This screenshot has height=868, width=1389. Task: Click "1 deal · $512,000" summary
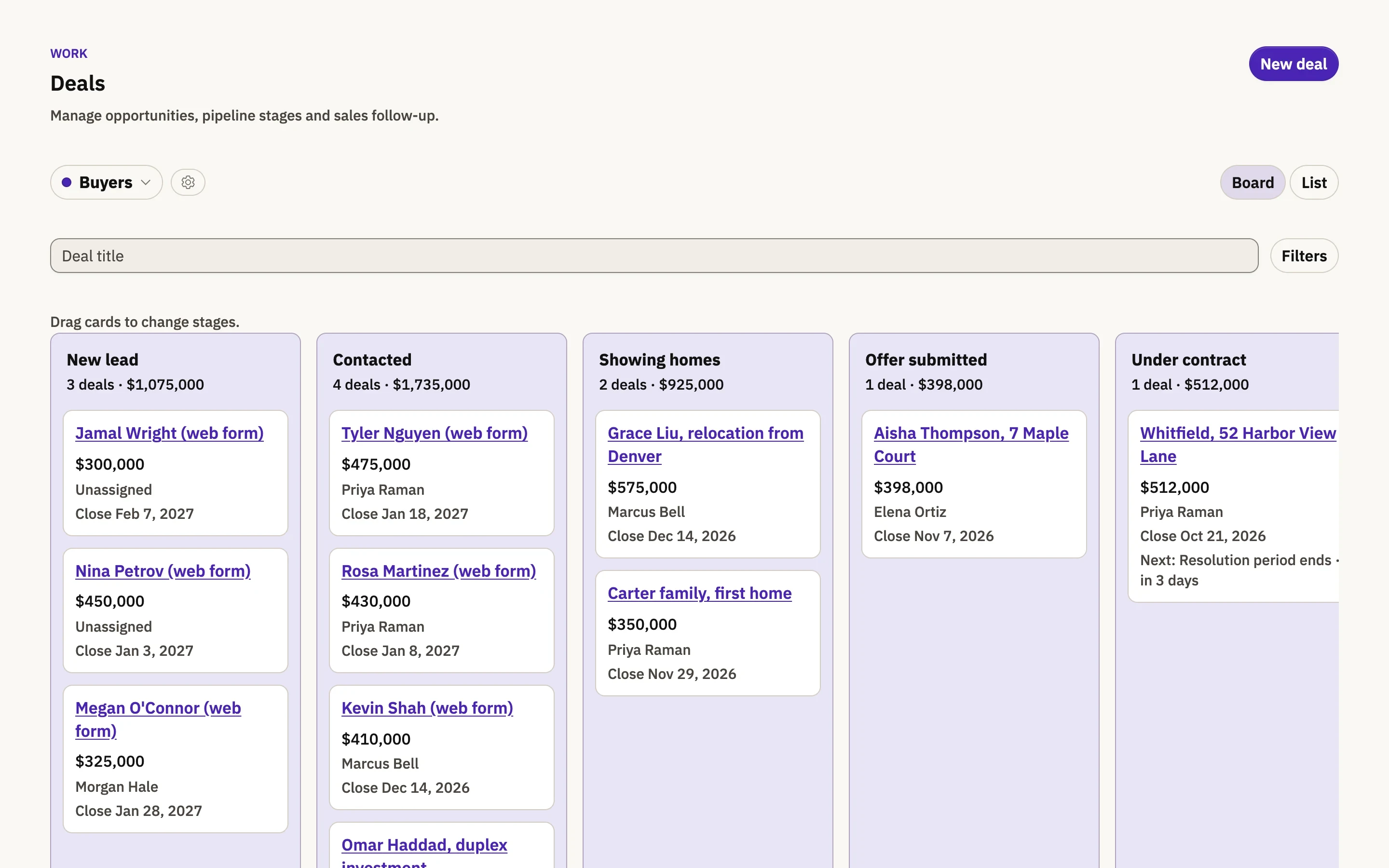tap(1190, 385)
